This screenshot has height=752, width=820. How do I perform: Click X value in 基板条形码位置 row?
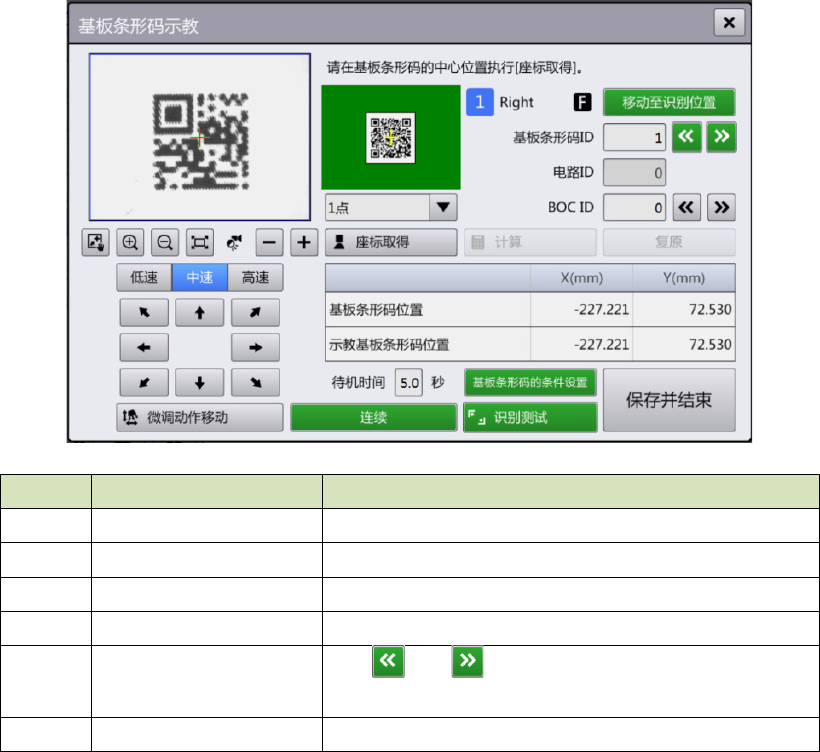[x=601, y=310]
